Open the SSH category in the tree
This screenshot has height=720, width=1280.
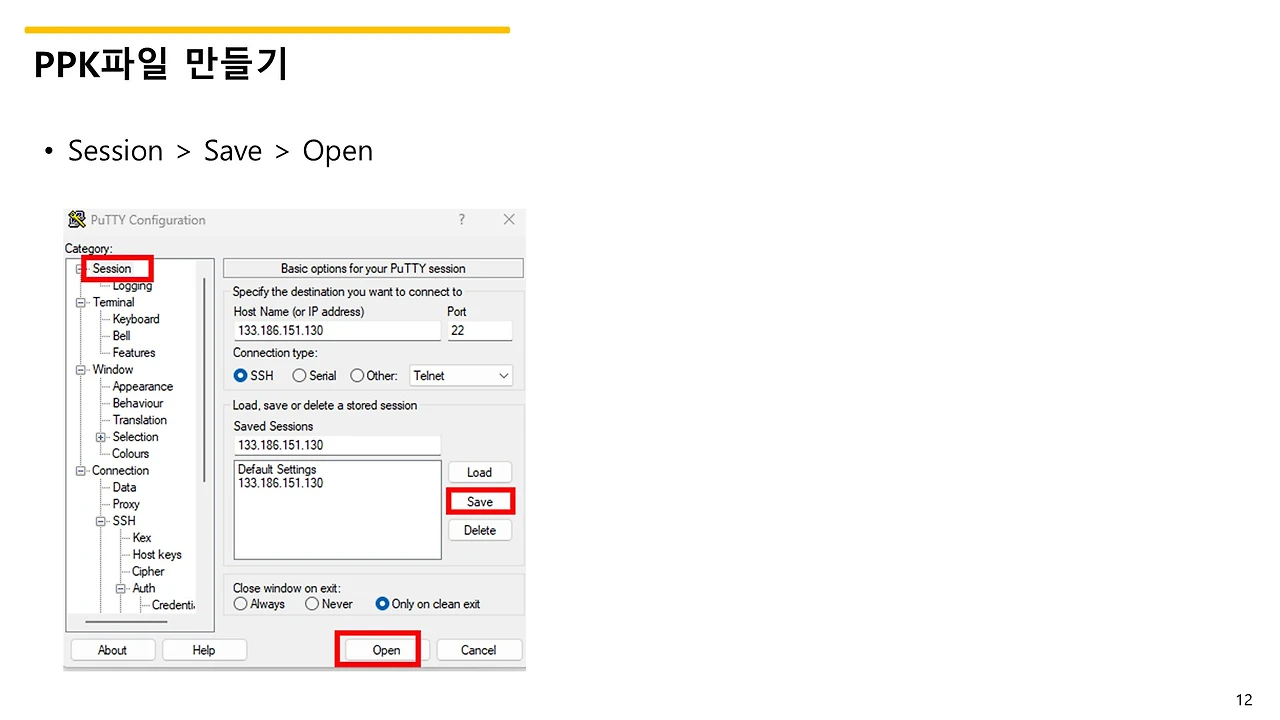123,521
